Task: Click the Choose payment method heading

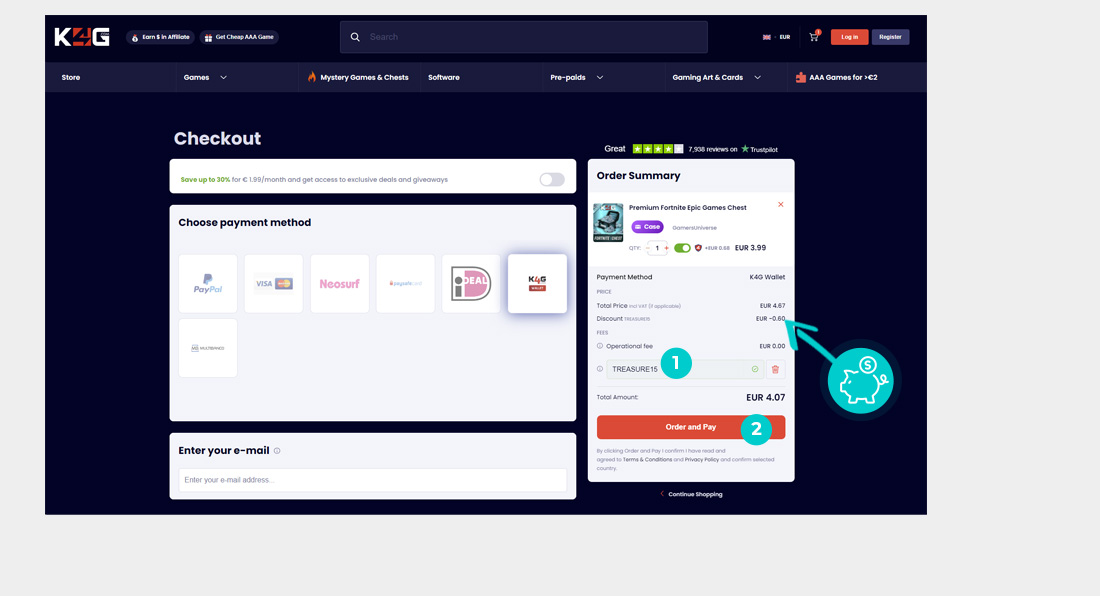Action: [x=245, y=222]
